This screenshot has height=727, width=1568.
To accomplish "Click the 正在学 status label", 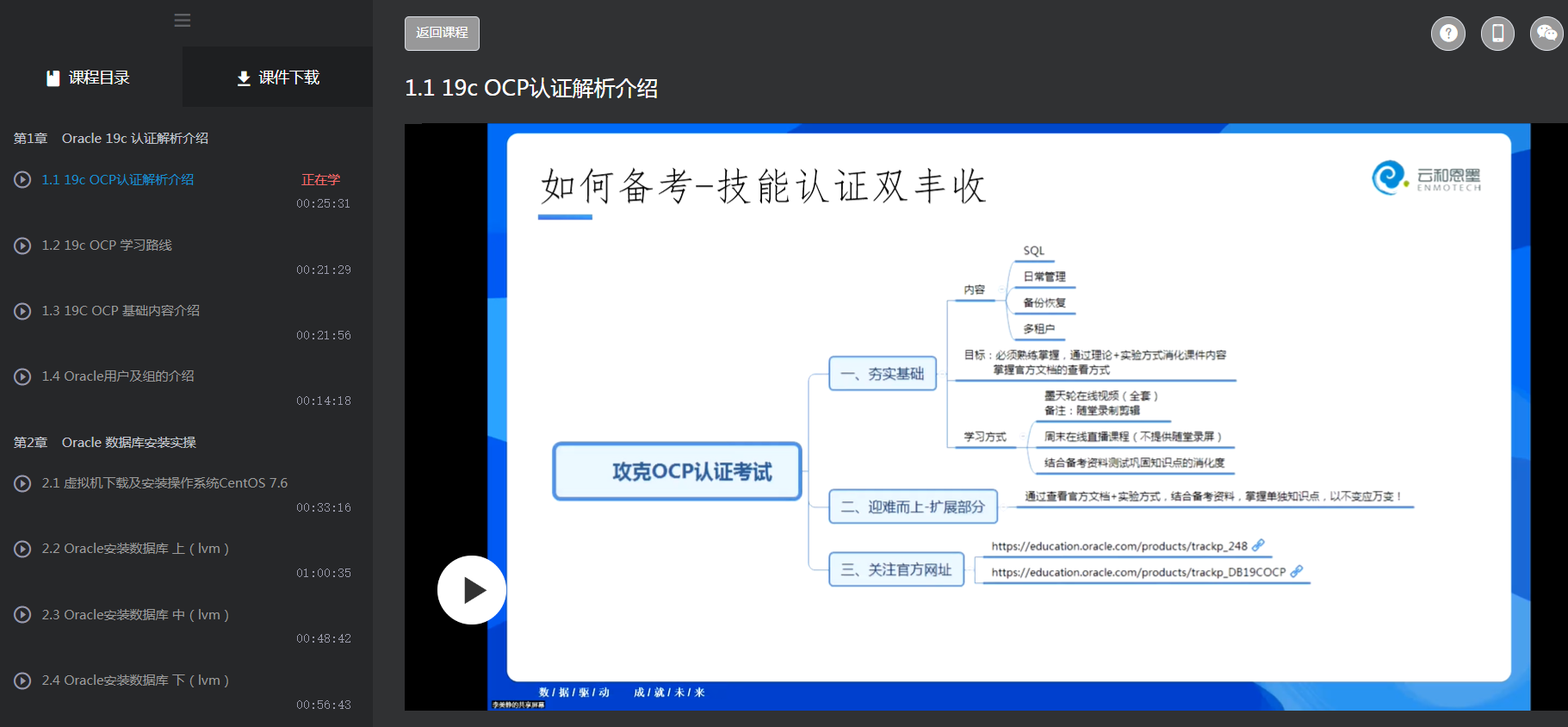I will pyautogui.click(x=320, y=180).
